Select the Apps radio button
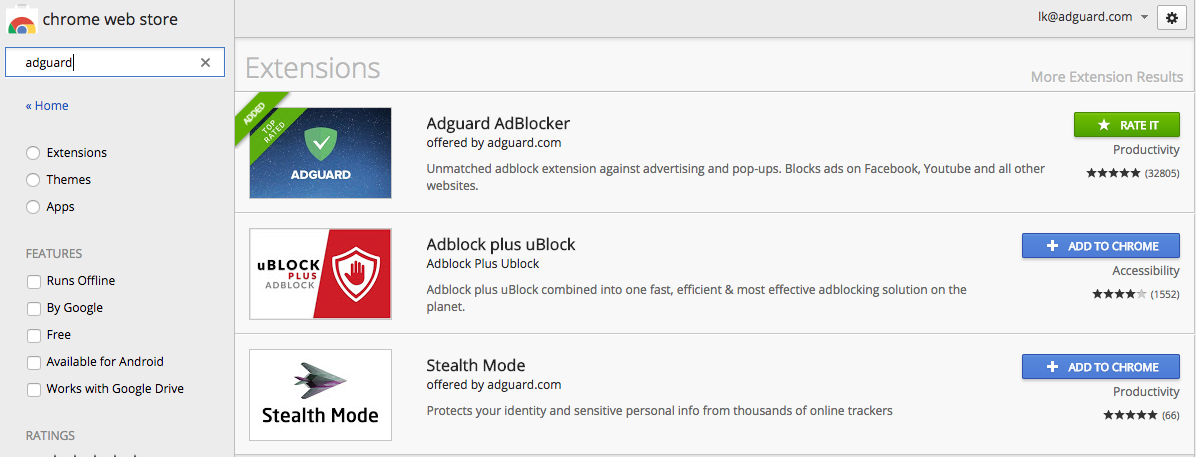The image size is (1199, 457). click(33, 207)
